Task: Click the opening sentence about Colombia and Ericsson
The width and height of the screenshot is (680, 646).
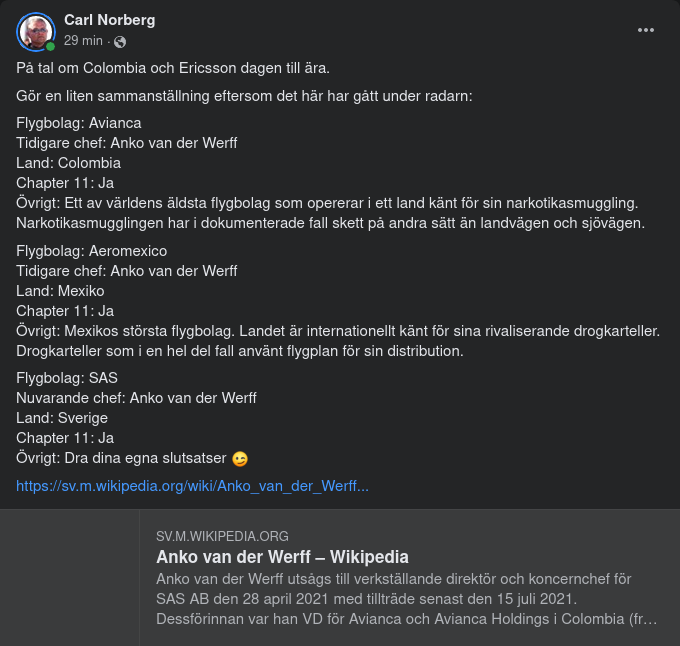Action: coord(173,68)
